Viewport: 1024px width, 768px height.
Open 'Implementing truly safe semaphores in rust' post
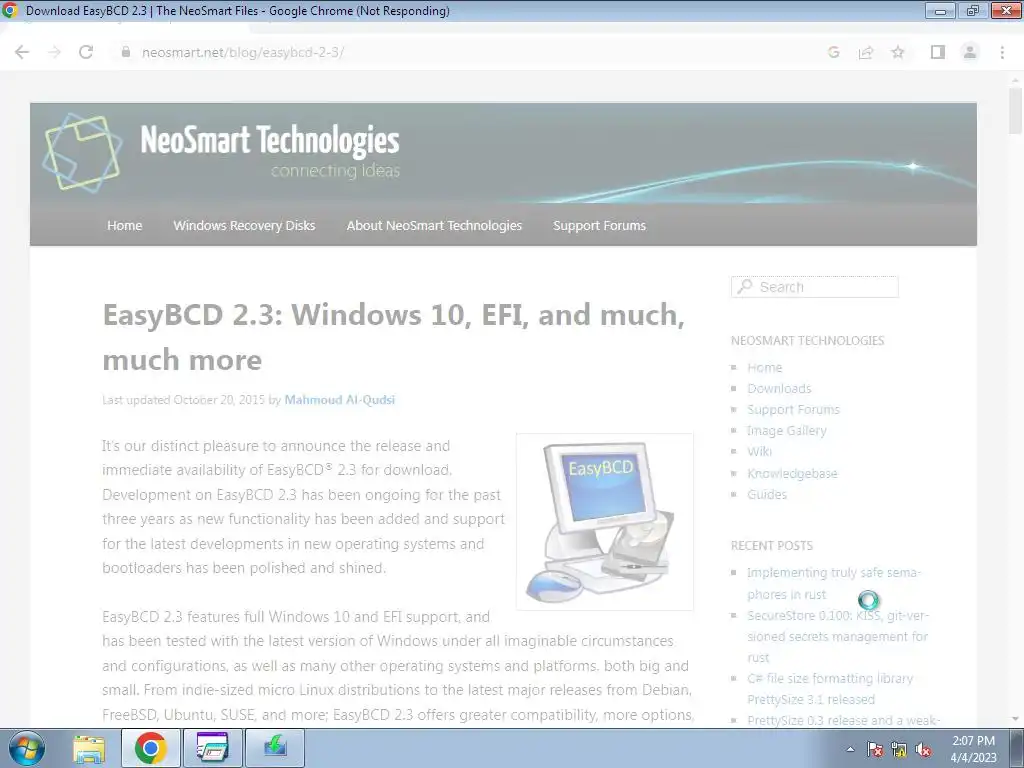834,583
